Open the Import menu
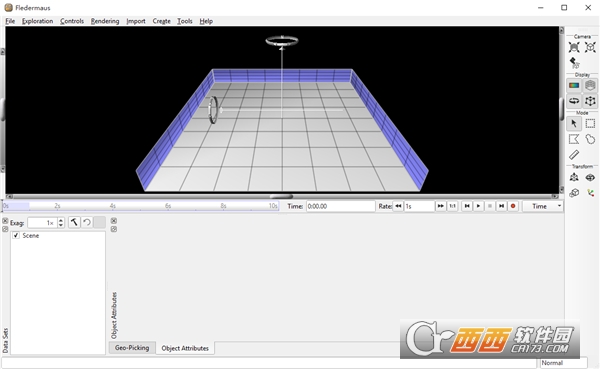600x369 pixels. (x=136, y=21)
